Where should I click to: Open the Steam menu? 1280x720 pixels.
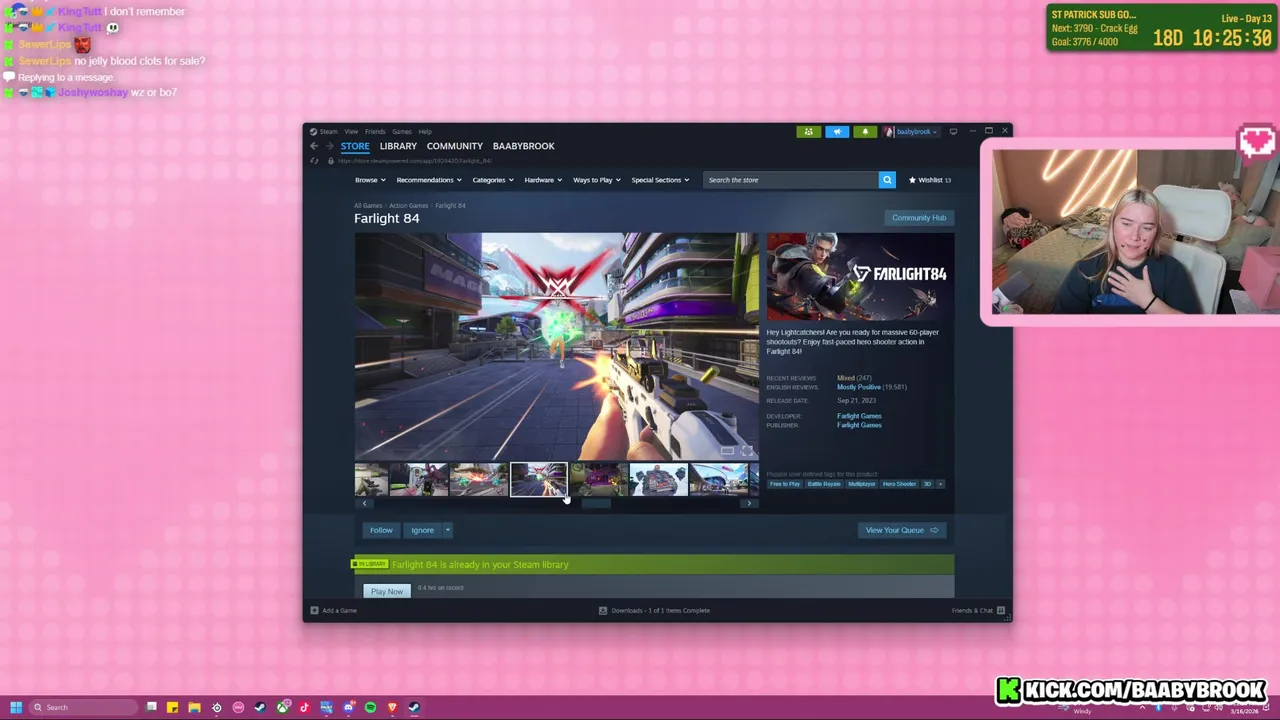(328, 131)
